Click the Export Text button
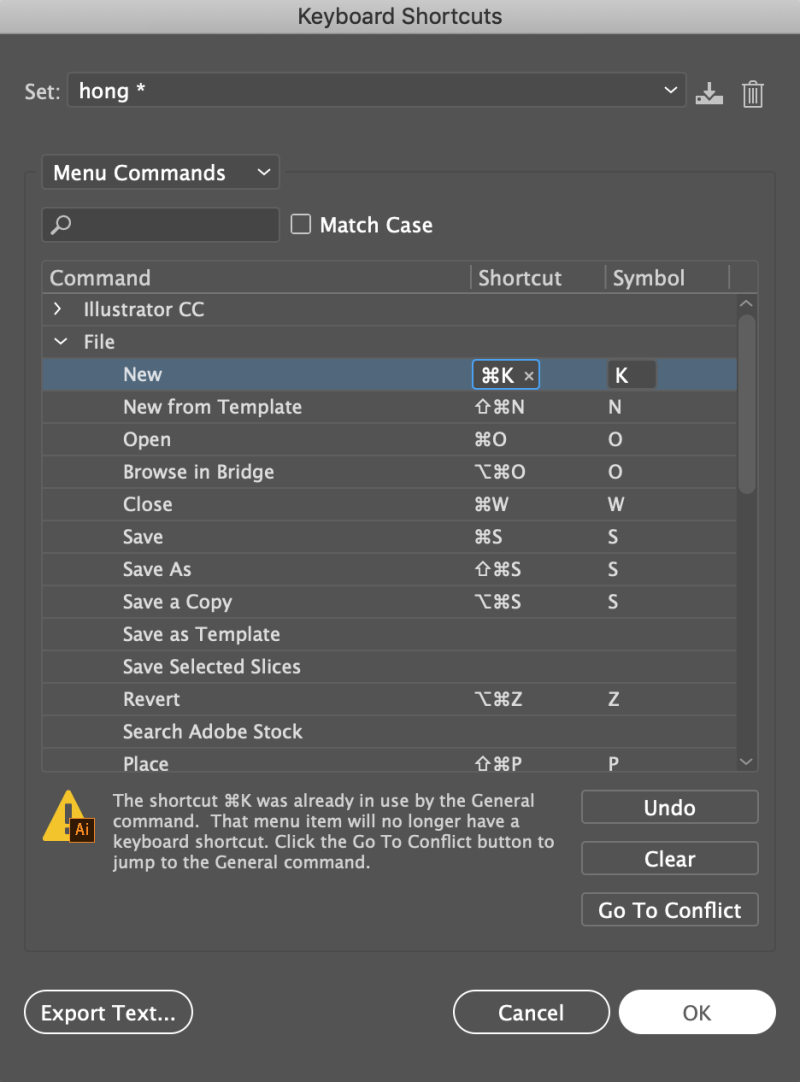The height and width of the screenshot is (1082, 800). (108, 1013)
